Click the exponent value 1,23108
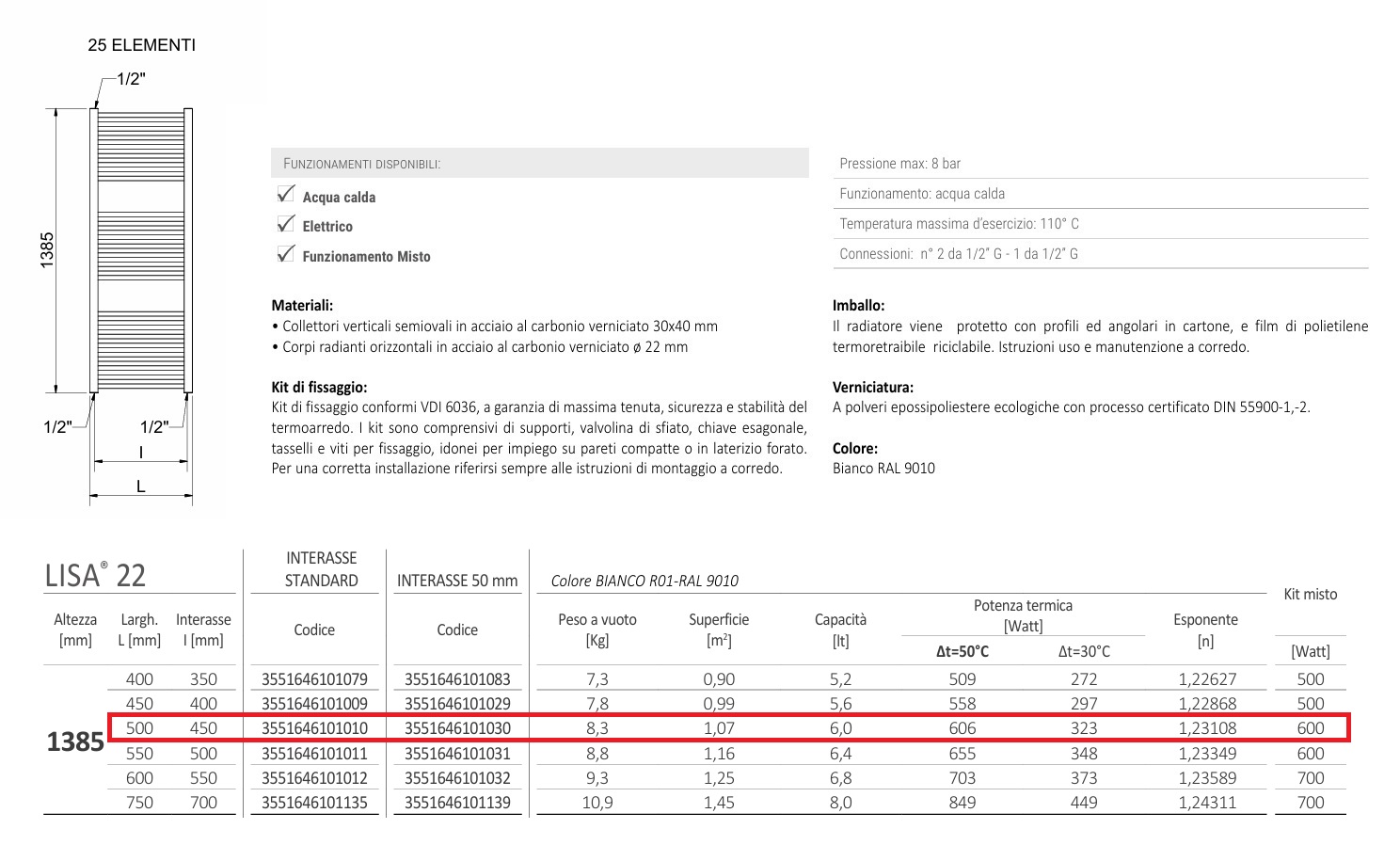 click(x=1206, y=728)
